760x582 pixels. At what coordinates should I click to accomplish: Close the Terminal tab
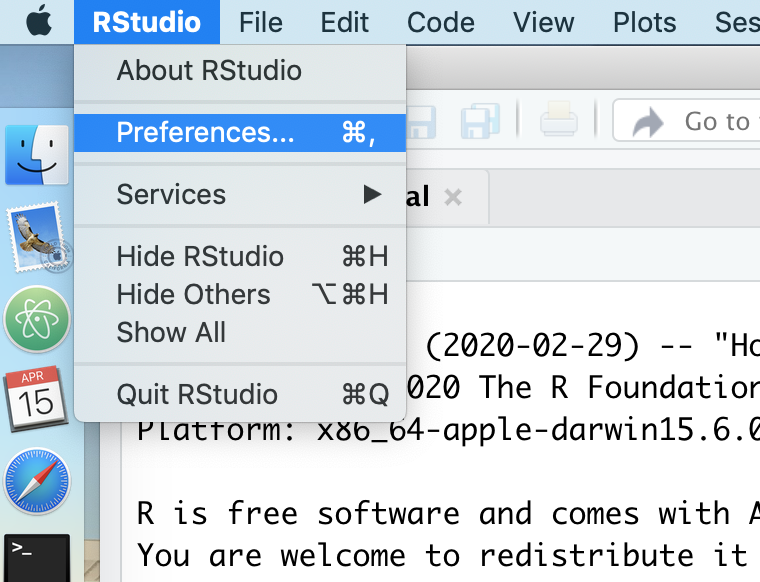pyautogui.click(x=453, y=197)
